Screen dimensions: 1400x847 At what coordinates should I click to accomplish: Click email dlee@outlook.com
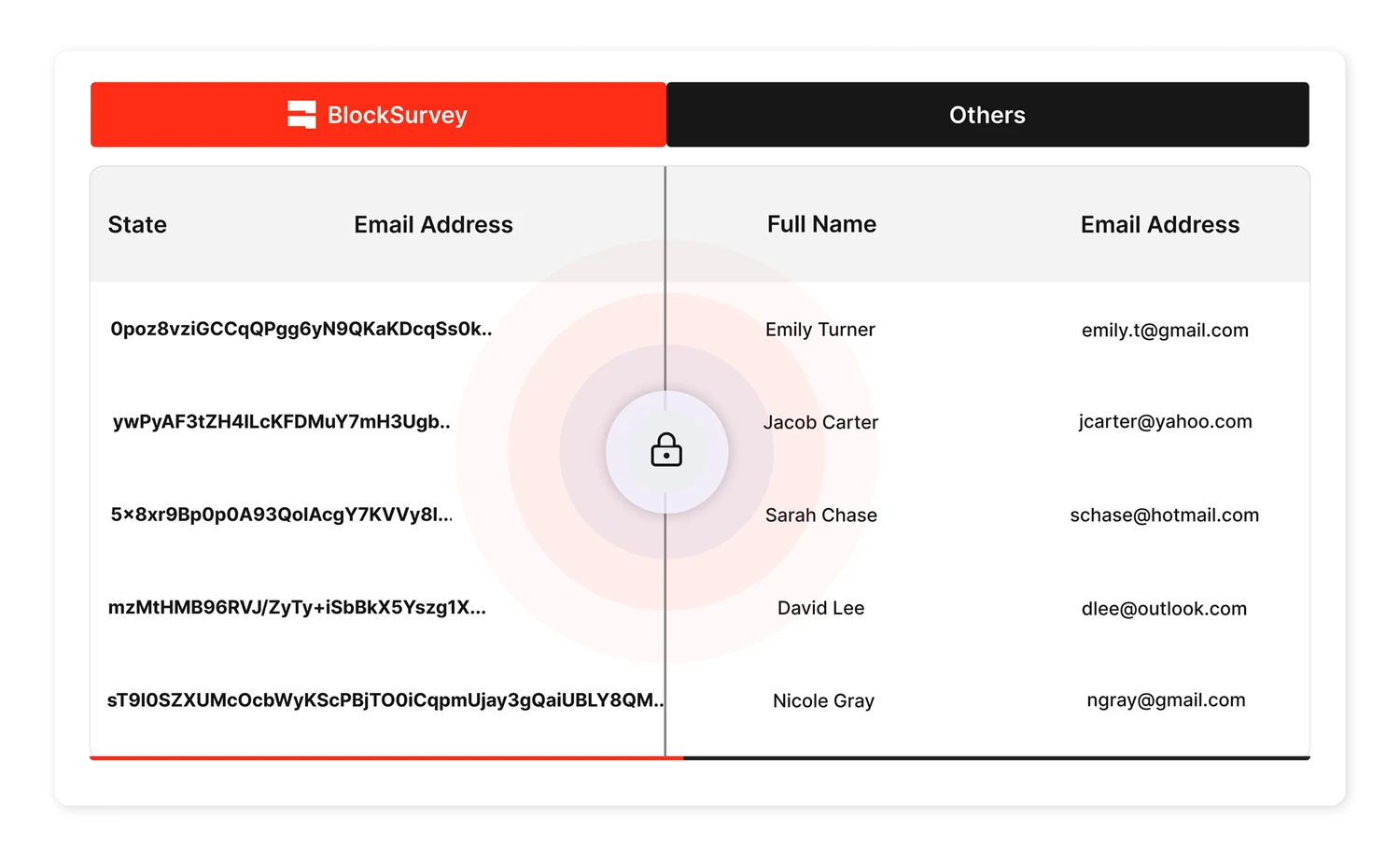pos(1164,609)
